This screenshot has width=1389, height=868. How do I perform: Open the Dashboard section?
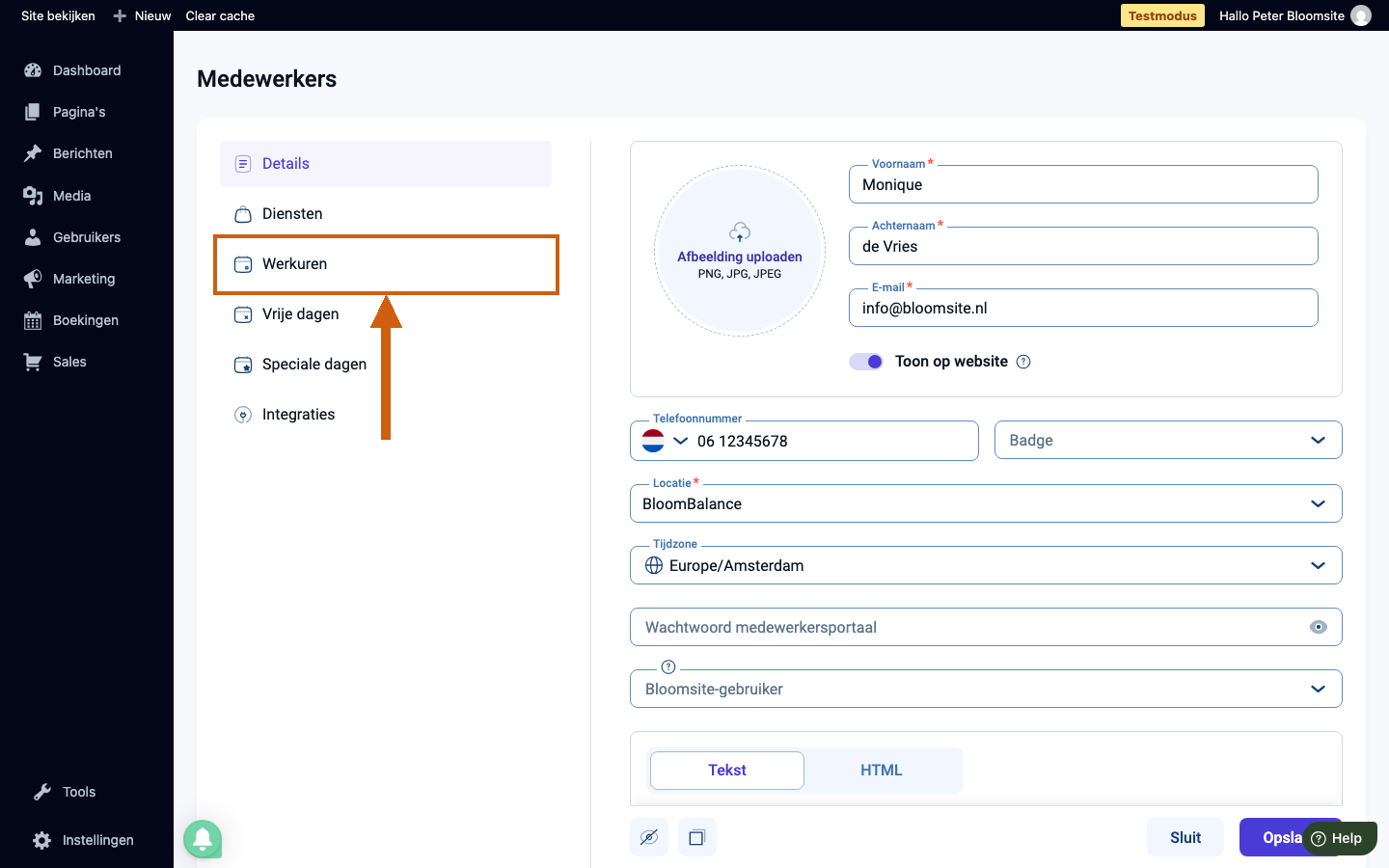87,70
